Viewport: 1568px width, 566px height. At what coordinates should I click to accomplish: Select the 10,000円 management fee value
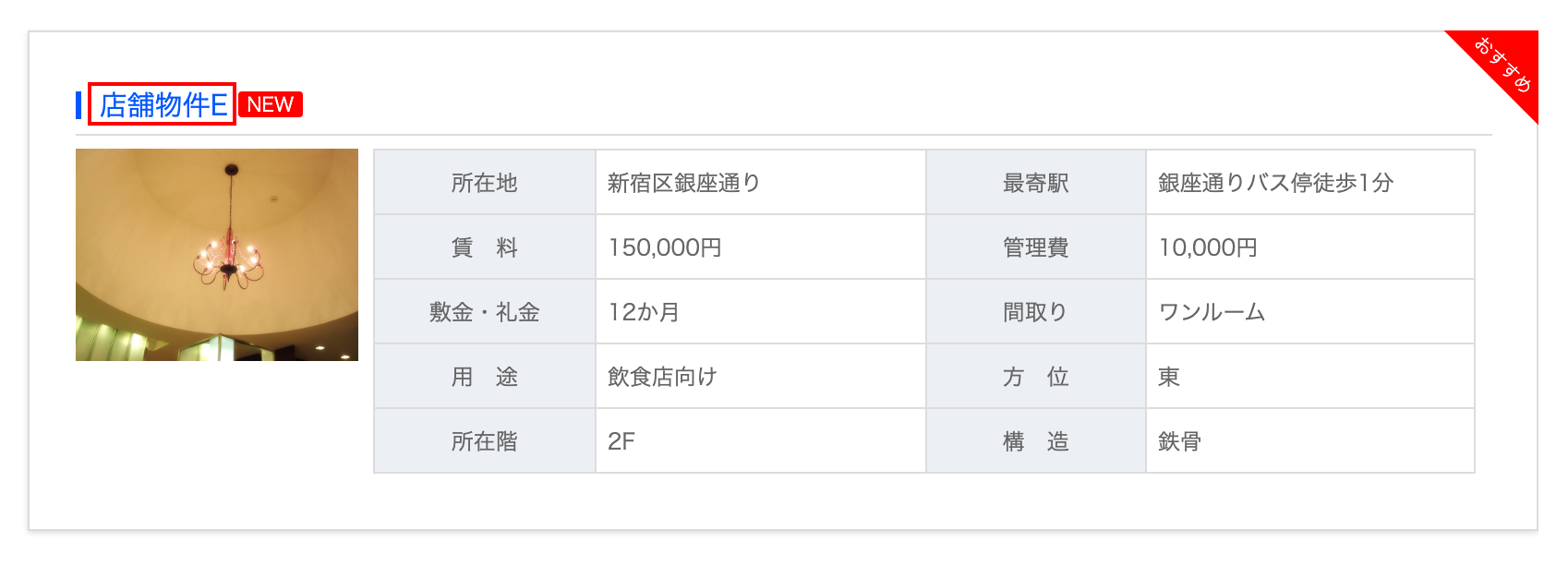tap(1208, 247)
